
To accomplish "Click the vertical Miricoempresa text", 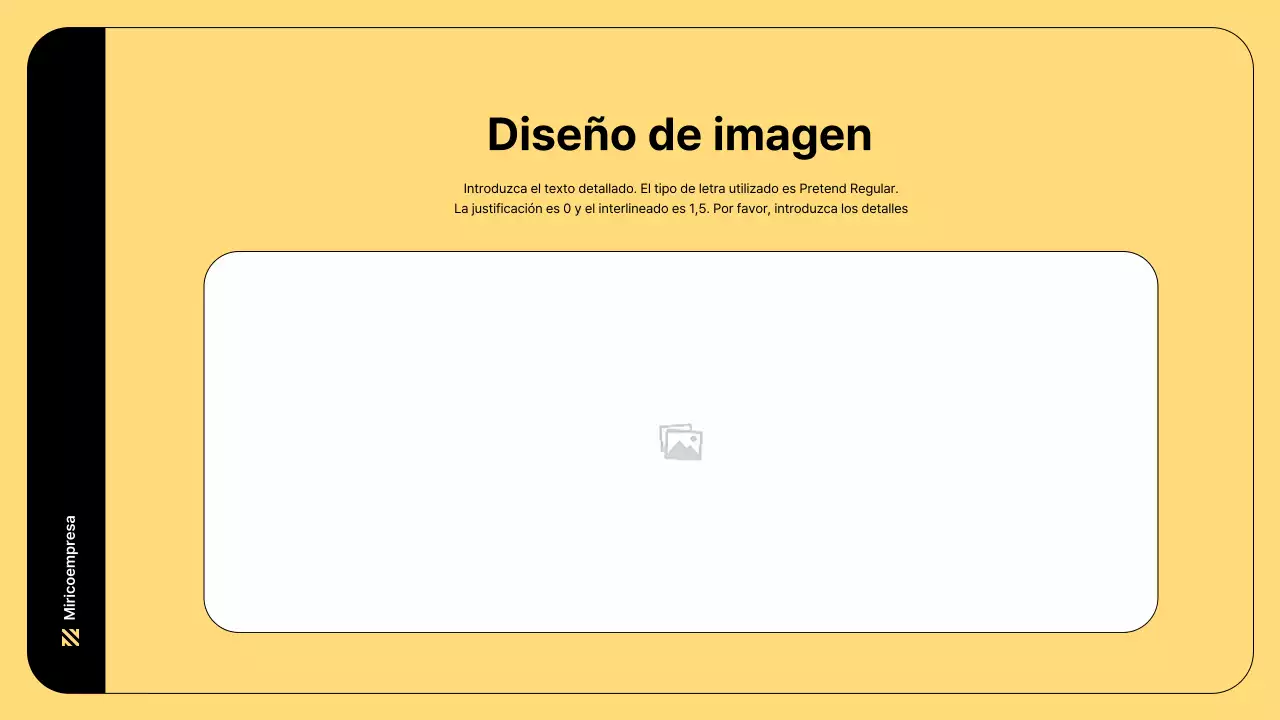I will [70, 567].
